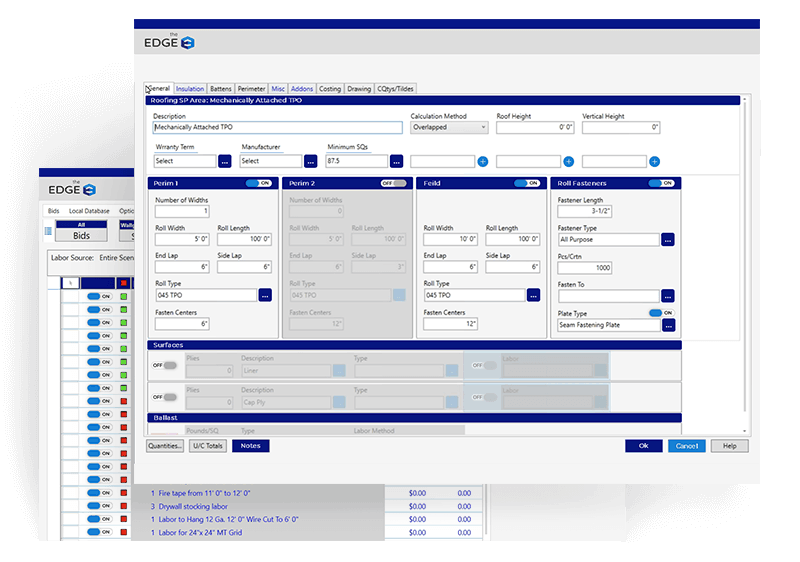The width and height of the screenshot is (800, 562).
Task: Enable first Surfaces row Liner toggle
Action: point(164,365)
